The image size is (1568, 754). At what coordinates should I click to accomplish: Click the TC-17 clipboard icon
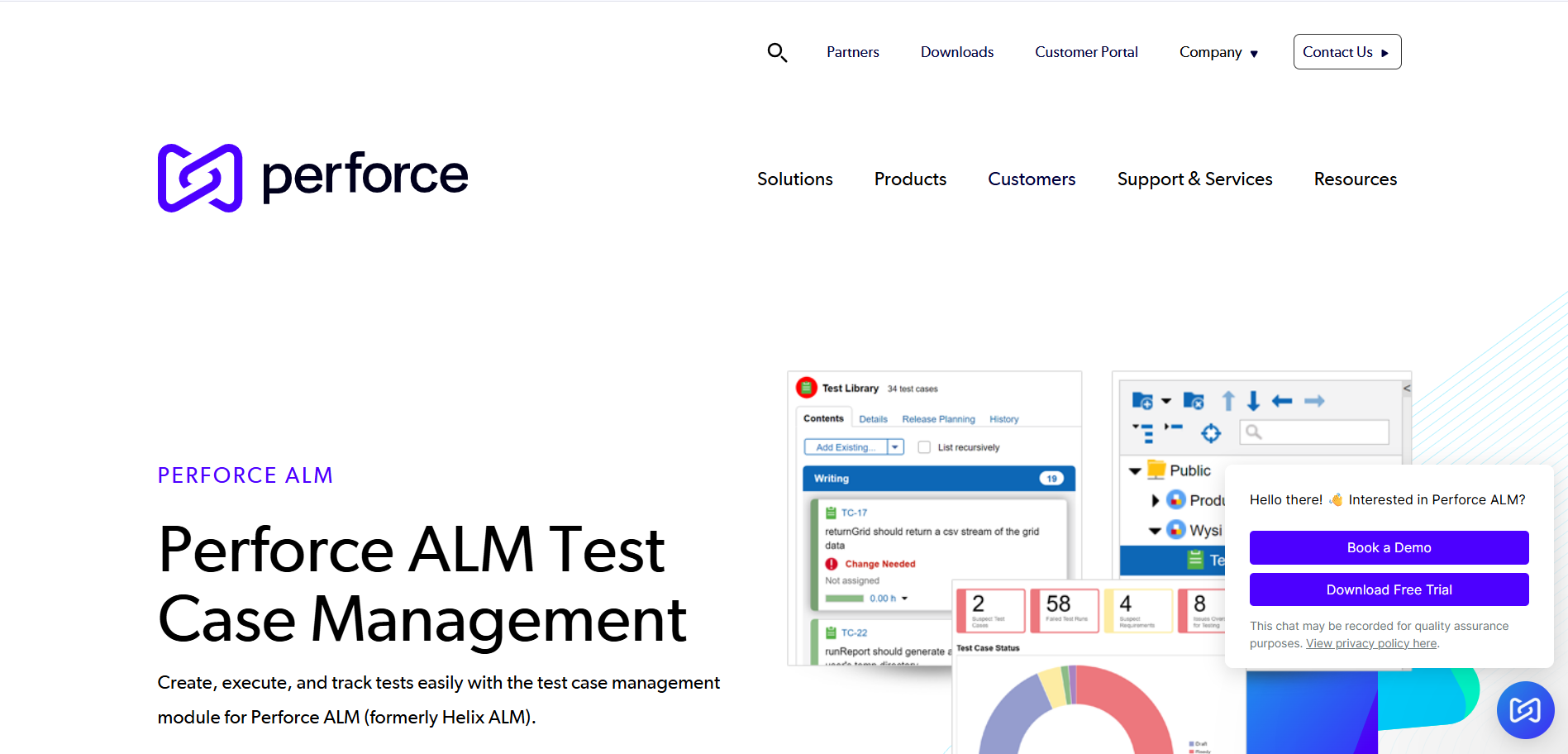832,513
